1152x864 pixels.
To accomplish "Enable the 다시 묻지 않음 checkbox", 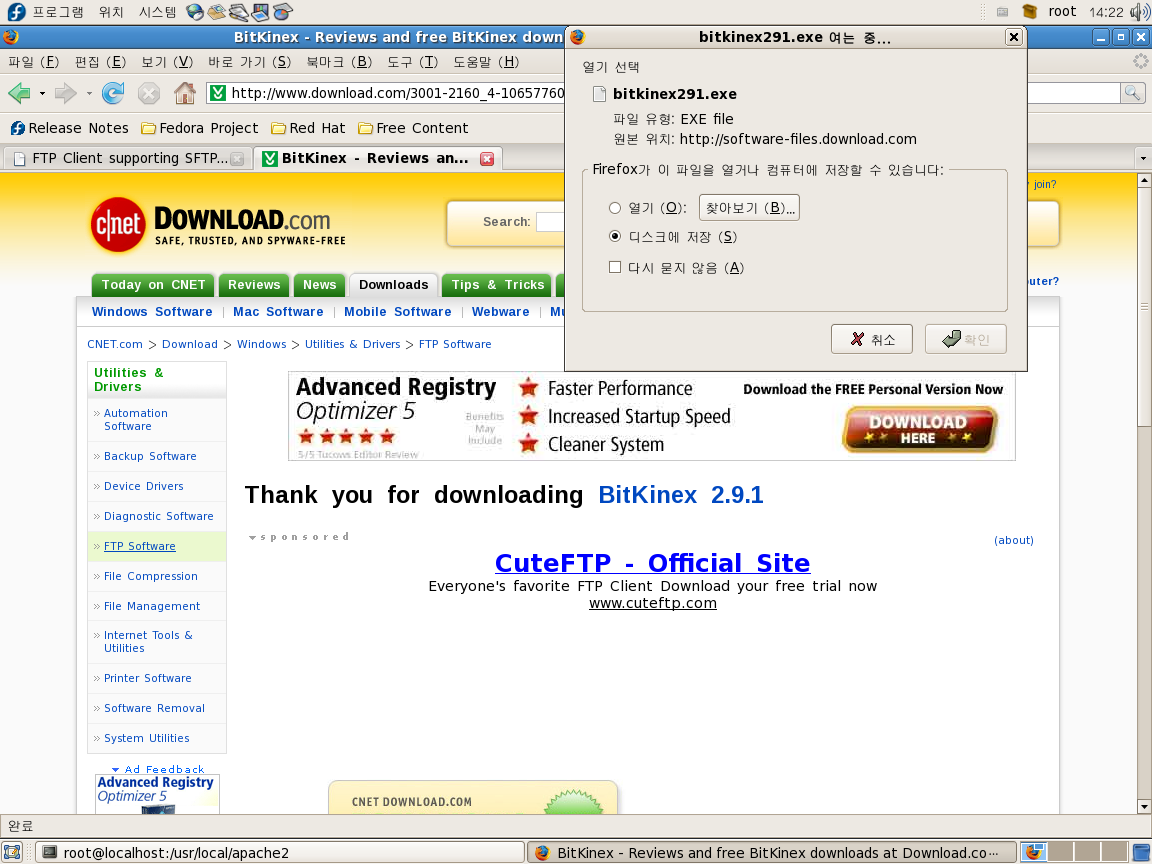I will (x=615, y=267).
